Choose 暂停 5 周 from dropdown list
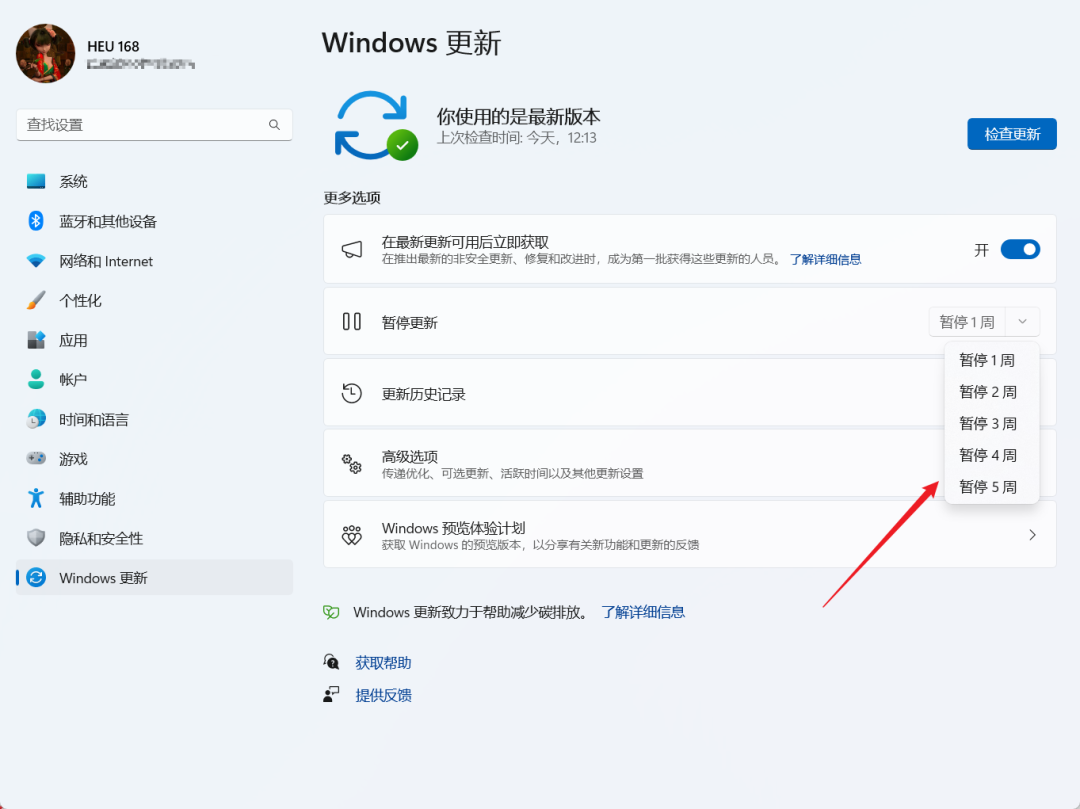 [988, 487]
